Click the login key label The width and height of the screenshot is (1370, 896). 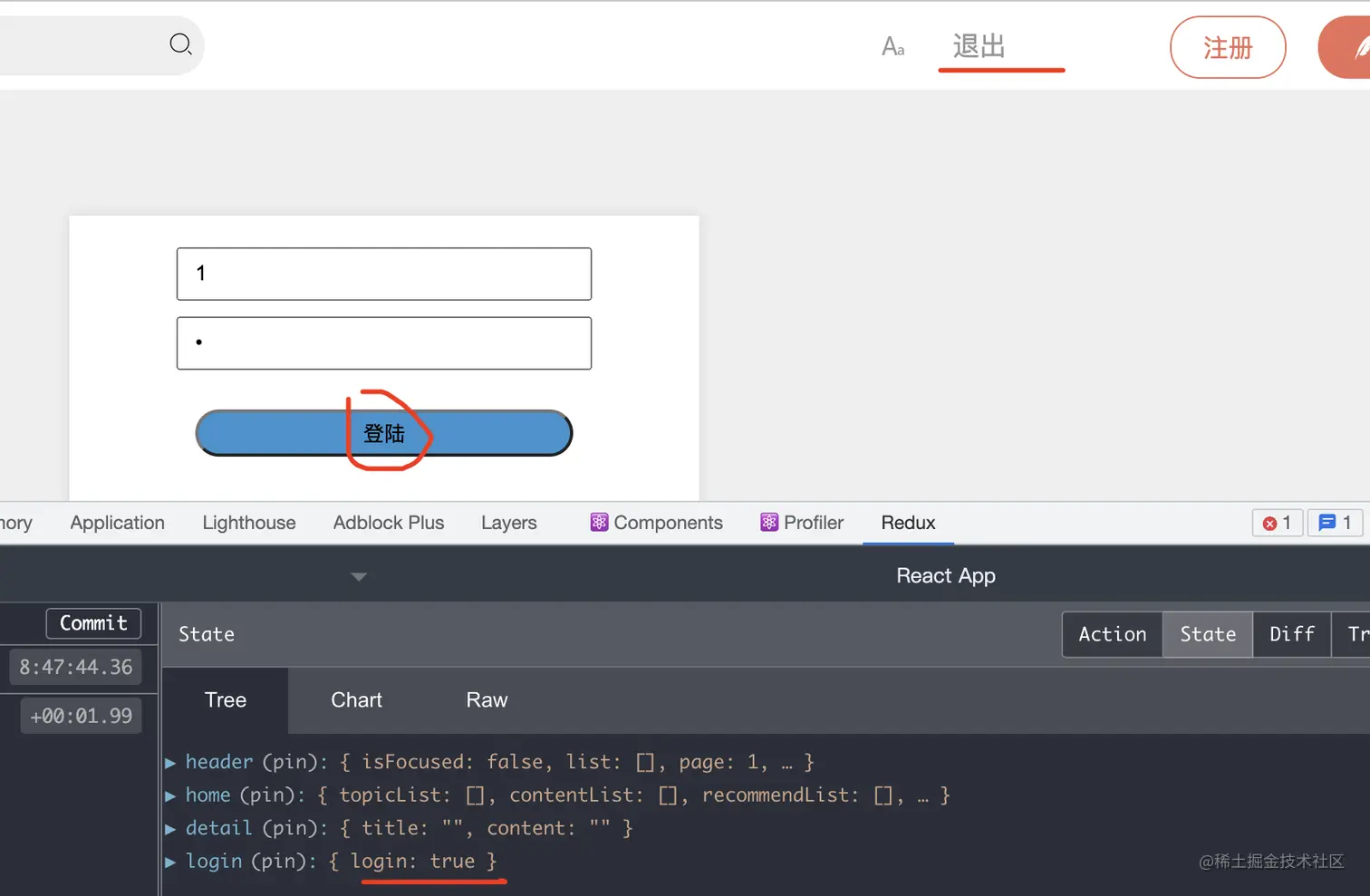pyautogui.click(x=214, y=861)
